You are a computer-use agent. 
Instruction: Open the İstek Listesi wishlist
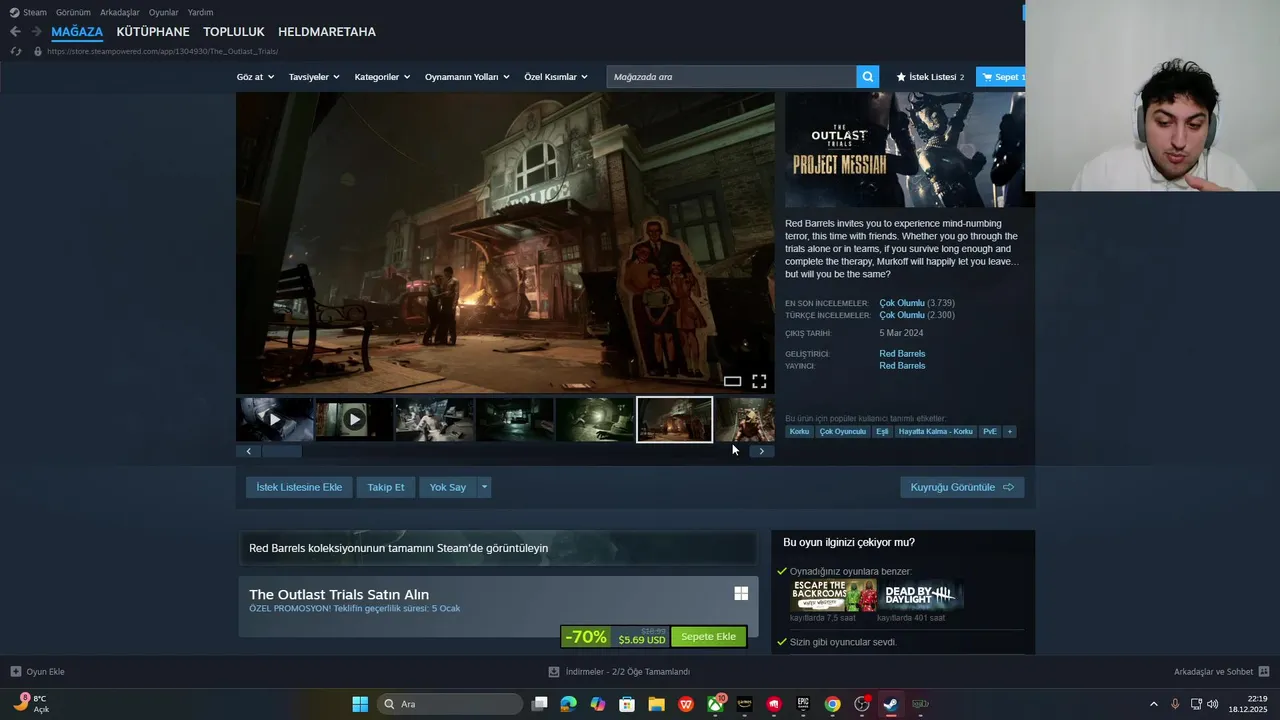(930, 77)
